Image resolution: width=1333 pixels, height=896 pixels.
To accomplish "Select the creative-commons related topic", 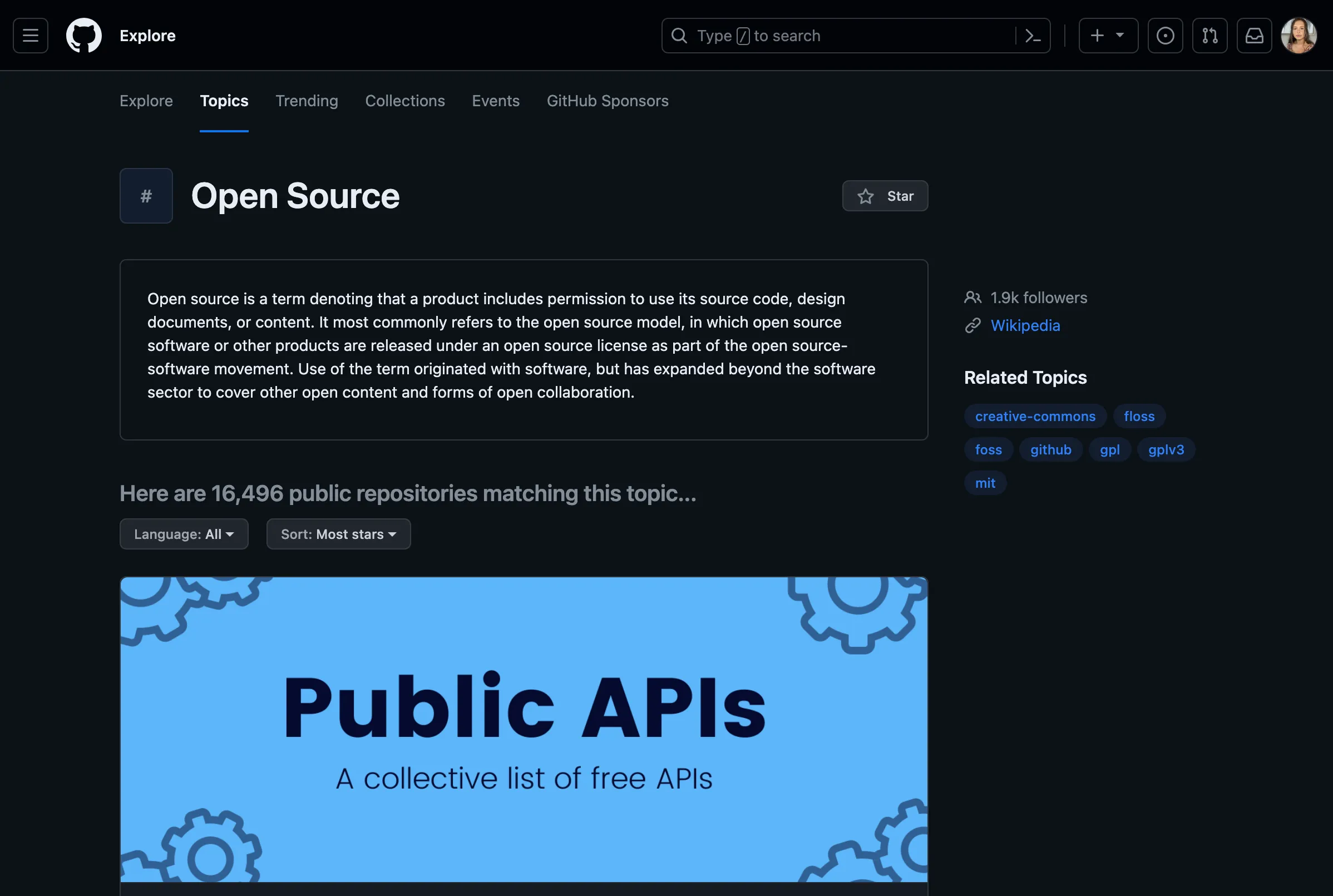I will click(1035, 417).
